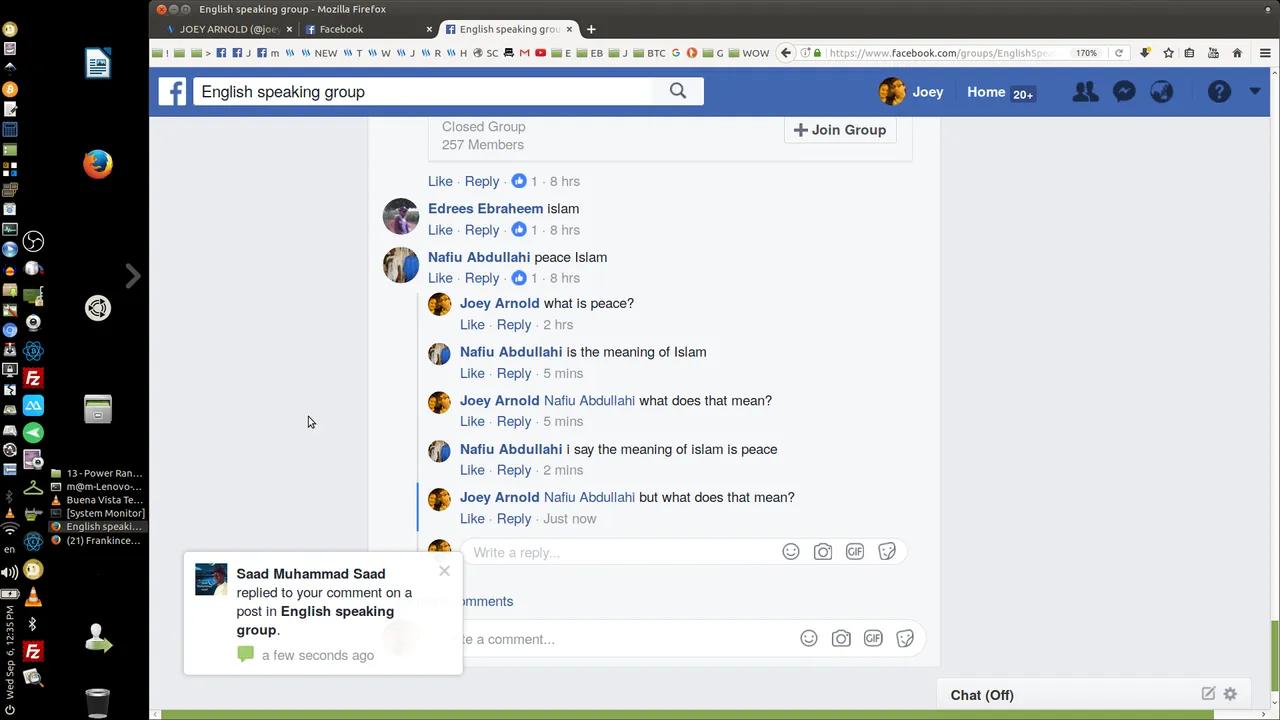Like "is the meaning of Islam" reply
The height and width of the screenshot is (720, 1280).
472,373
